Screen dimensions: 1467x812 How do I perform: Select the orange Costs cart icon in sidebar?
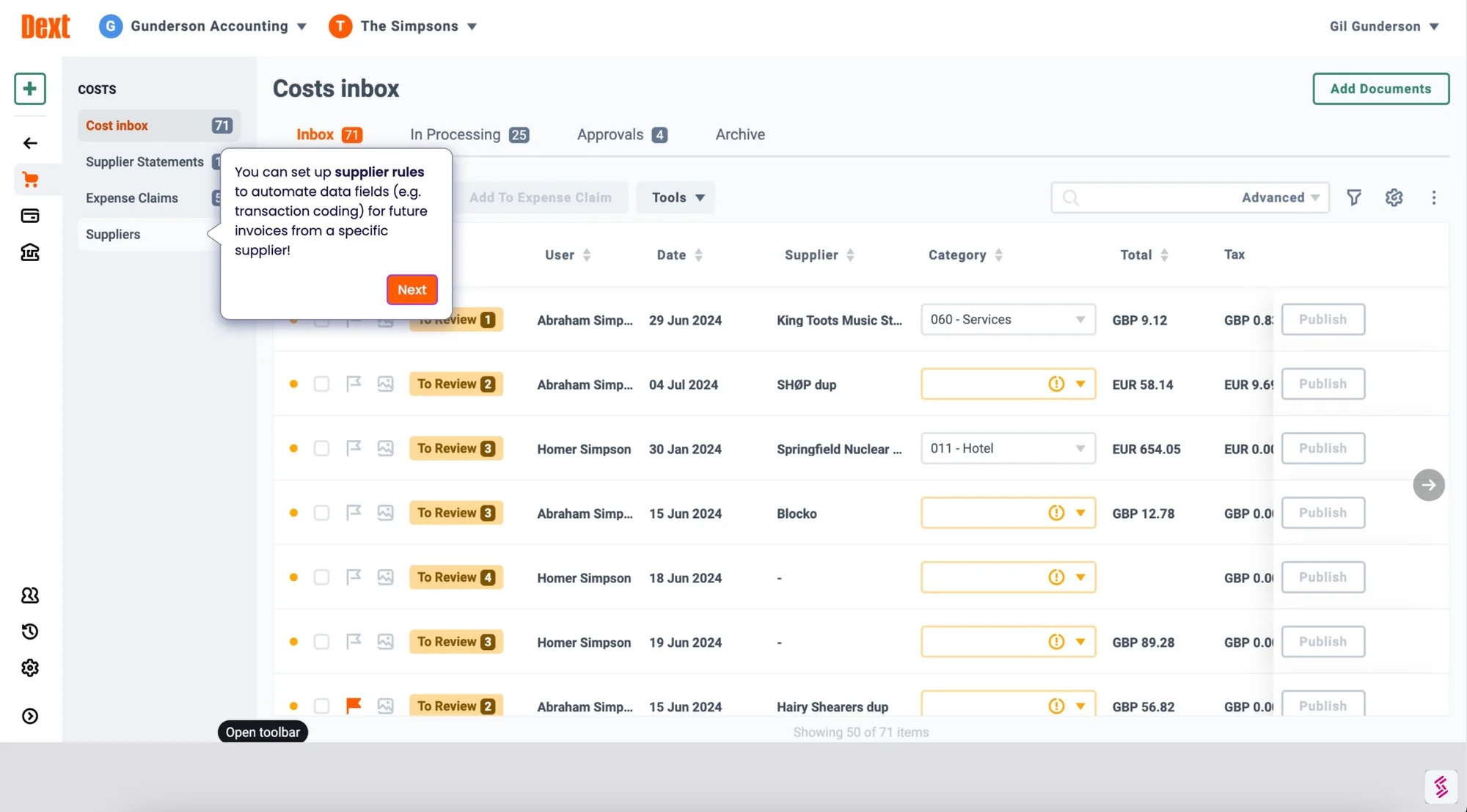pyautogui.click(x=29, y=179)
